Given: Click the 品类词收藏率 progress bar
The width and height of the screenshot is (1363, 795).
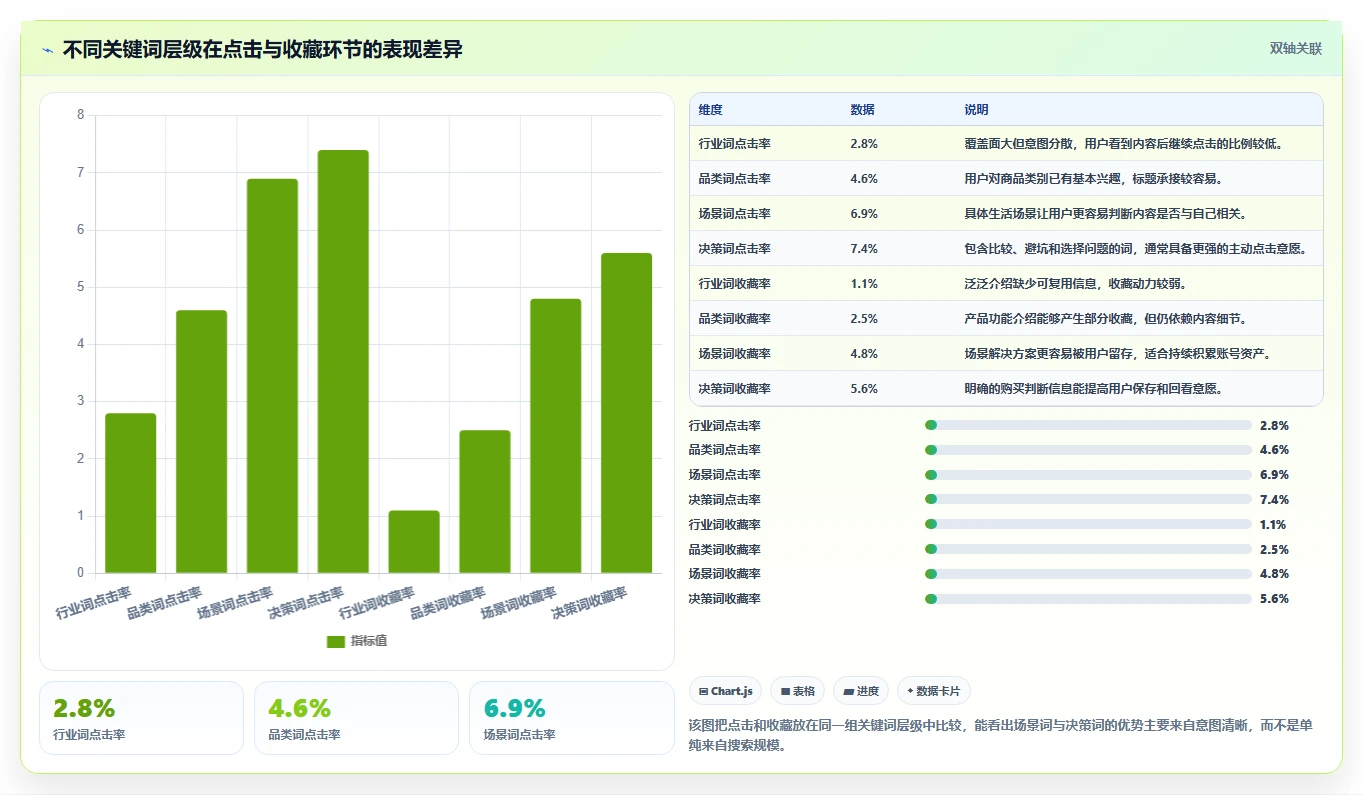Looking at the screenshot, I should pyautogui.click(x=1088, y=549).
